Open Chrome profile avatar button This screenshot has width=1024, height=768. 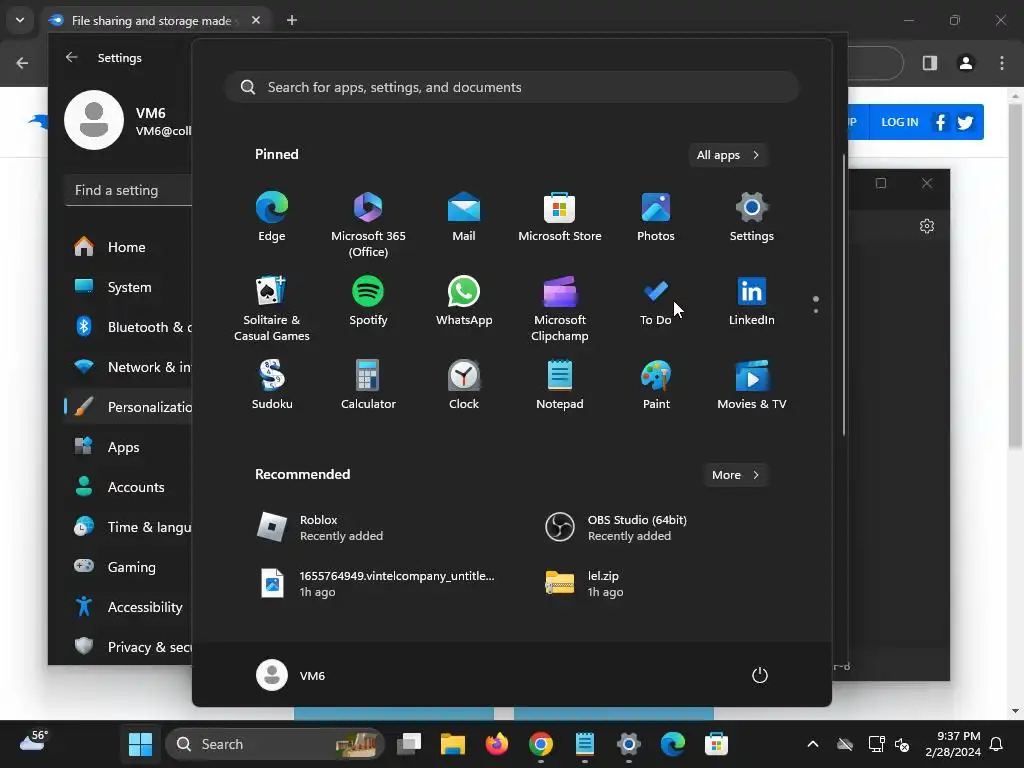coord(965,63)
